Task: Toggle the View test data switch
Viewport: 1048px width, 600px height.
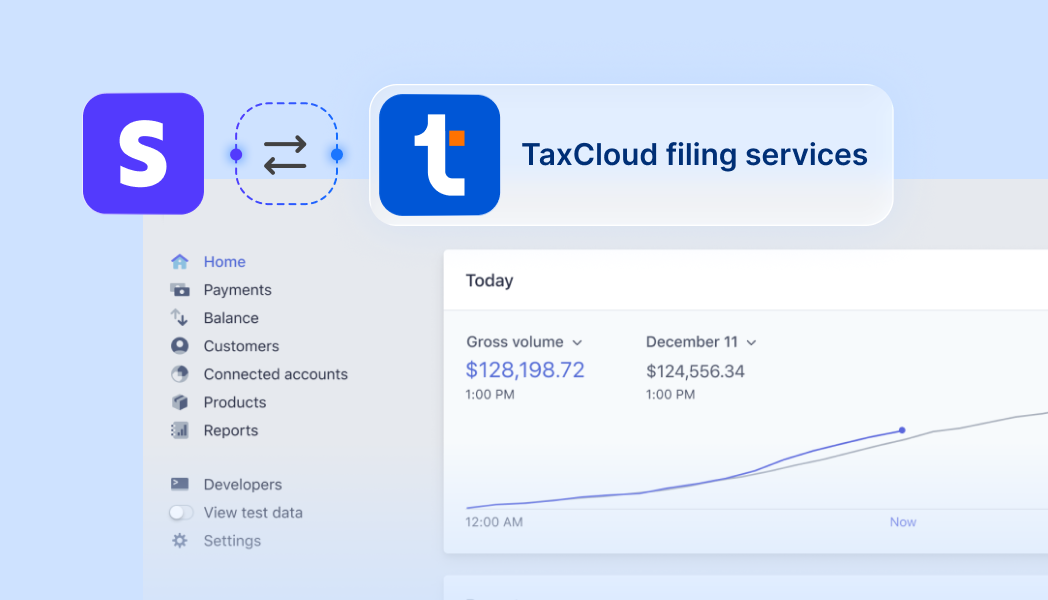Action: (180, 512)
